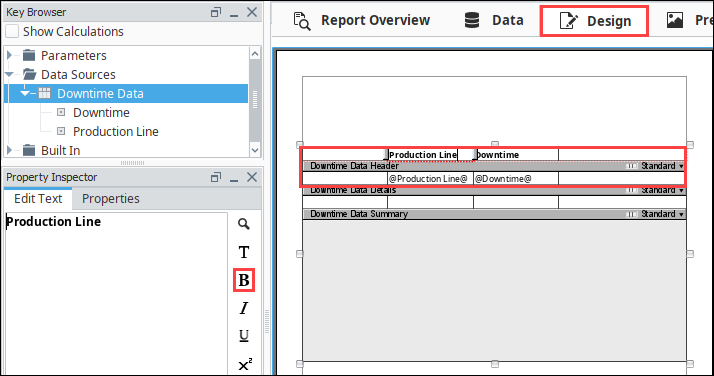Select the Downtime header cell in table
Image resolution: width=714 pixels, height=376 pixels.
coord(516,155)
